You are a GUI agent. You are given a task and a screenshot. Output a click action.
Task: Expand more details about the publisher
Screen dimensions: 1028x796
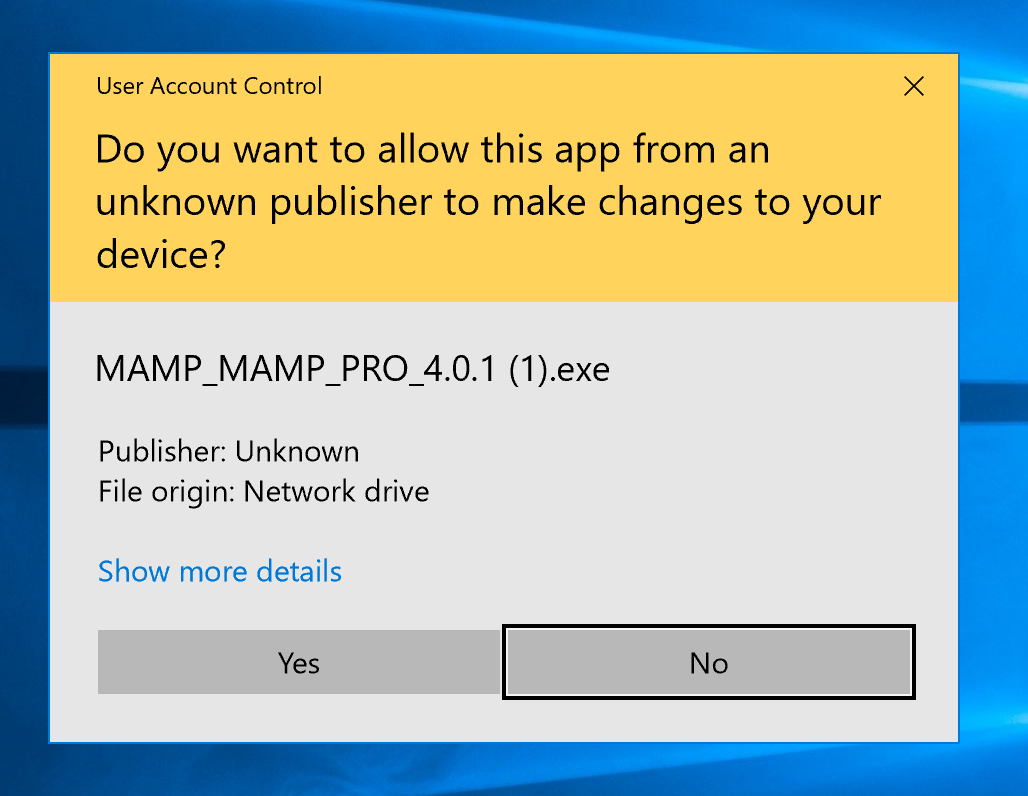219,571
